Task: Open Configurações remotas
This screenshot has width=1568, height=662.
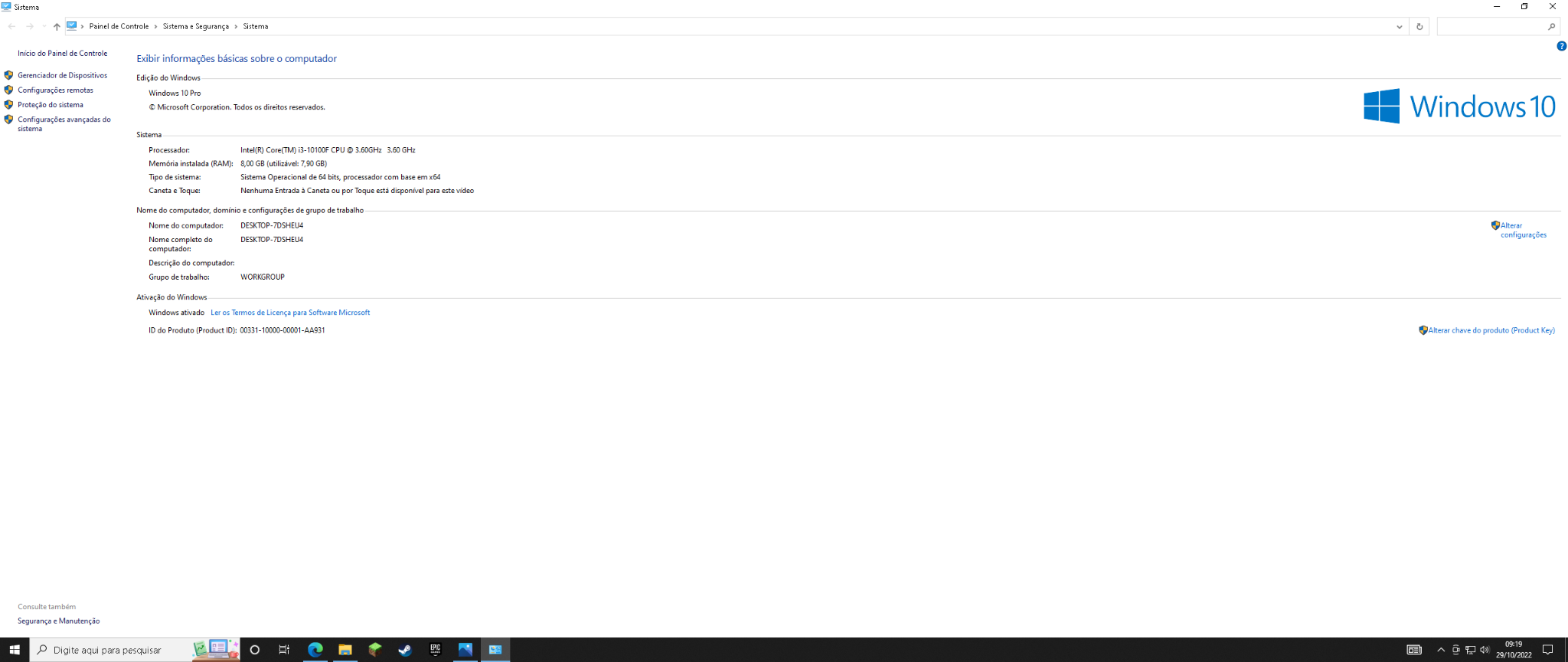Action: pyautogui.click(x=55, y=90)
